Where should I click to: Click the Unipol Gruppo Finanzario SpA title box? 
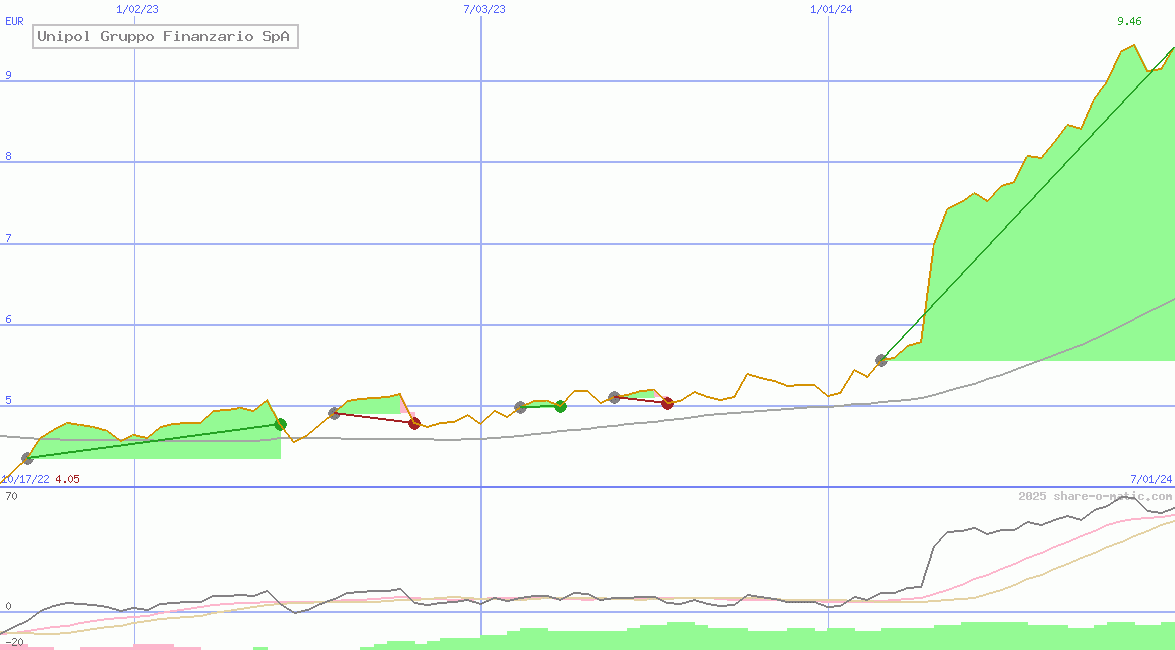coord(164,37)
